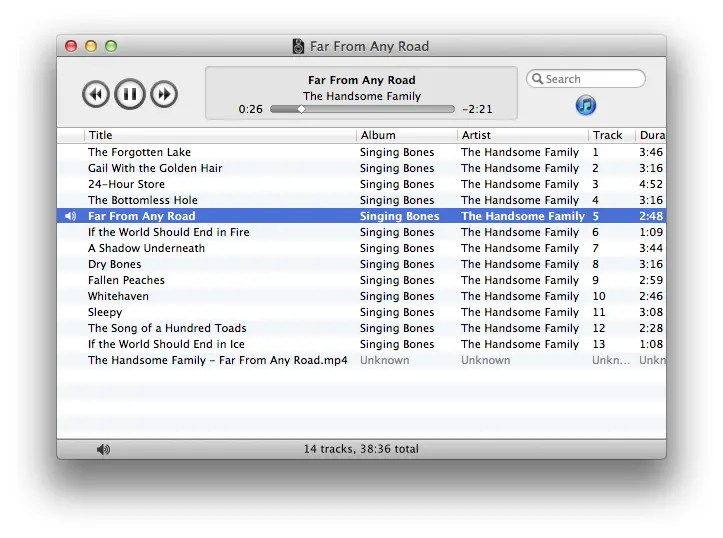Skip to next track with forward button
723x538 pixels.
pyautogui.click(x=164, y=94)
